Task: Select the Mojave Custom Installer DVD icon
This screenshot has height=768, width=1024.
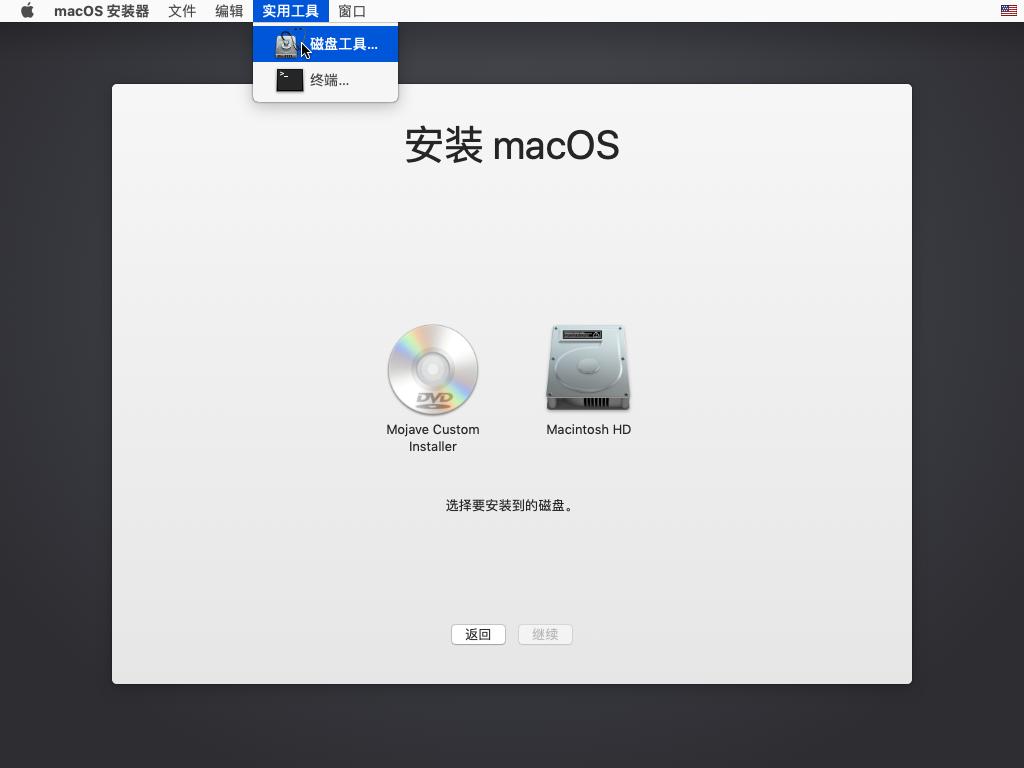Action: click(x=432, y=369)
